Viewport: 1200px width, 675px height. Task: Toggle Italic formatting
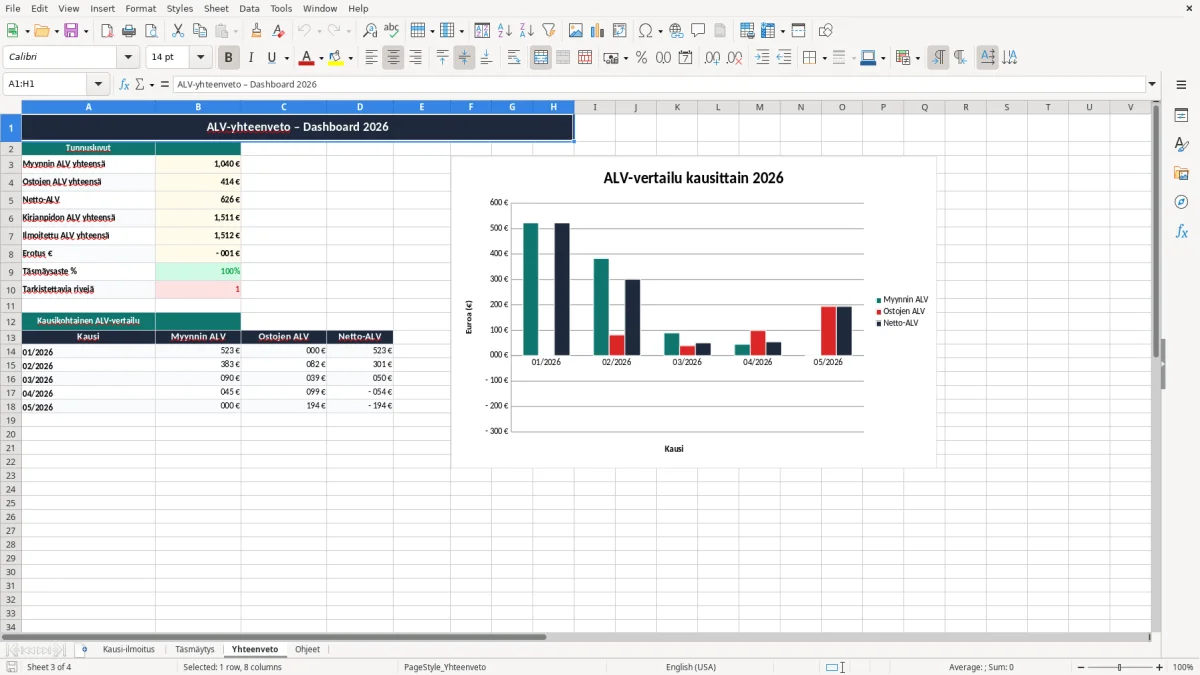(251, 58)
